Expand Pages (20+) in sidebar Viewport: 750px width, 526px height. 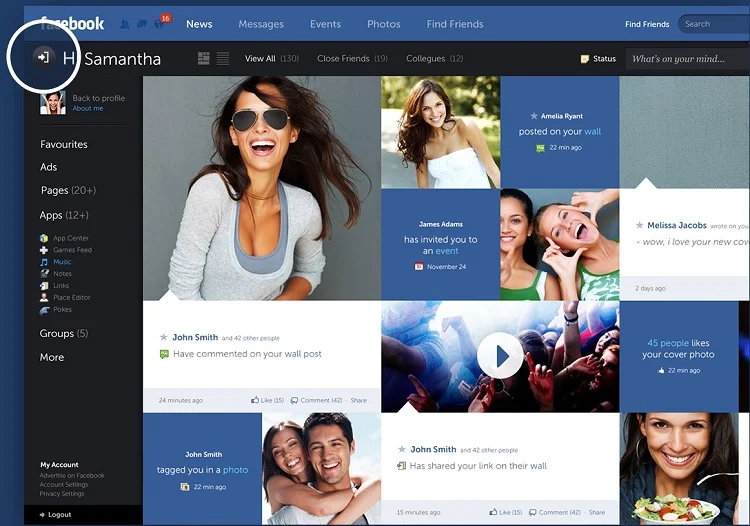point(68,190)
